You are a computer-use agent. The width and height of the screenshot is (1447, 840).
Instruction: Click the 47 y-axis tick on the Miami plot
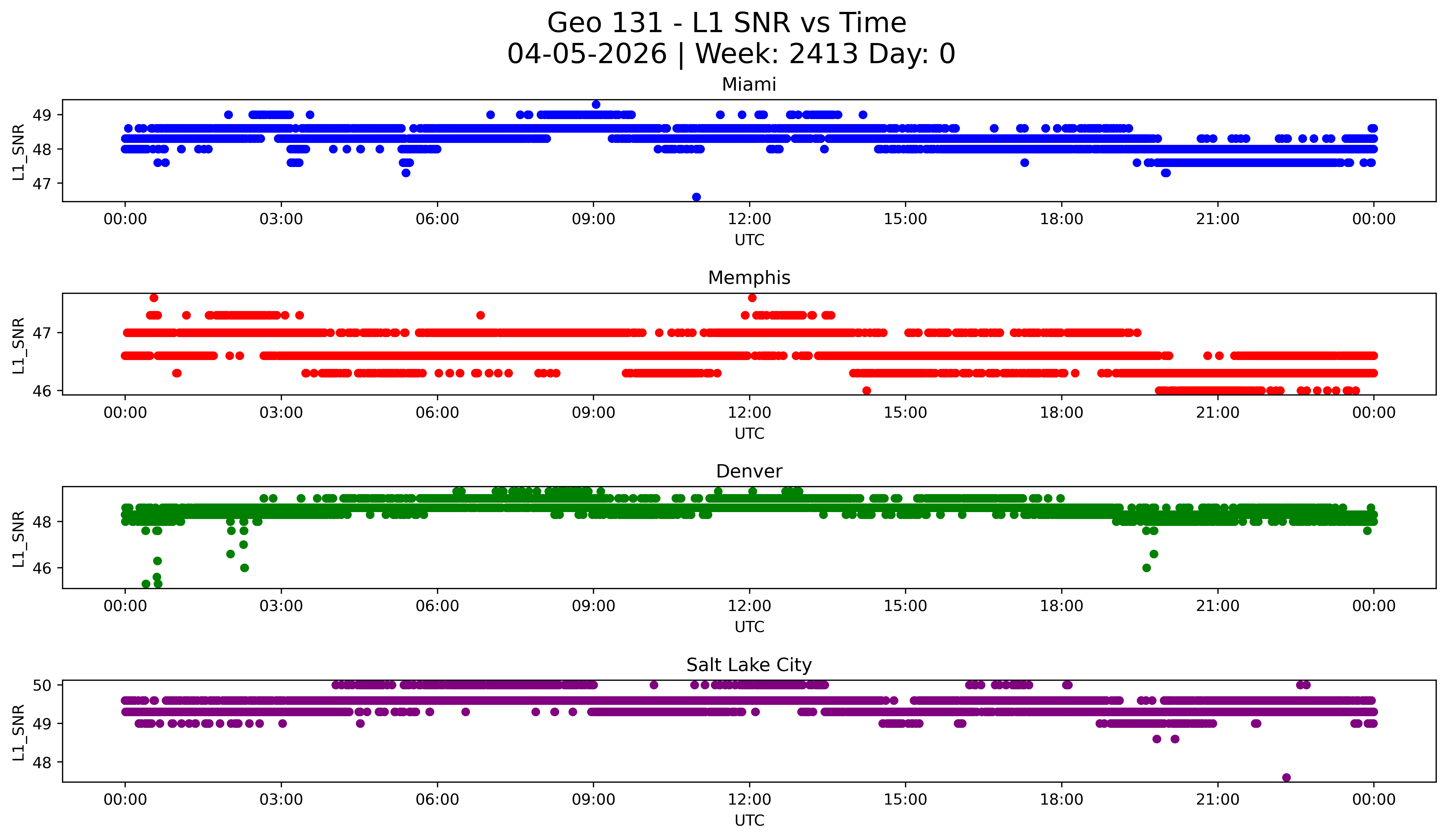(42, 184)
